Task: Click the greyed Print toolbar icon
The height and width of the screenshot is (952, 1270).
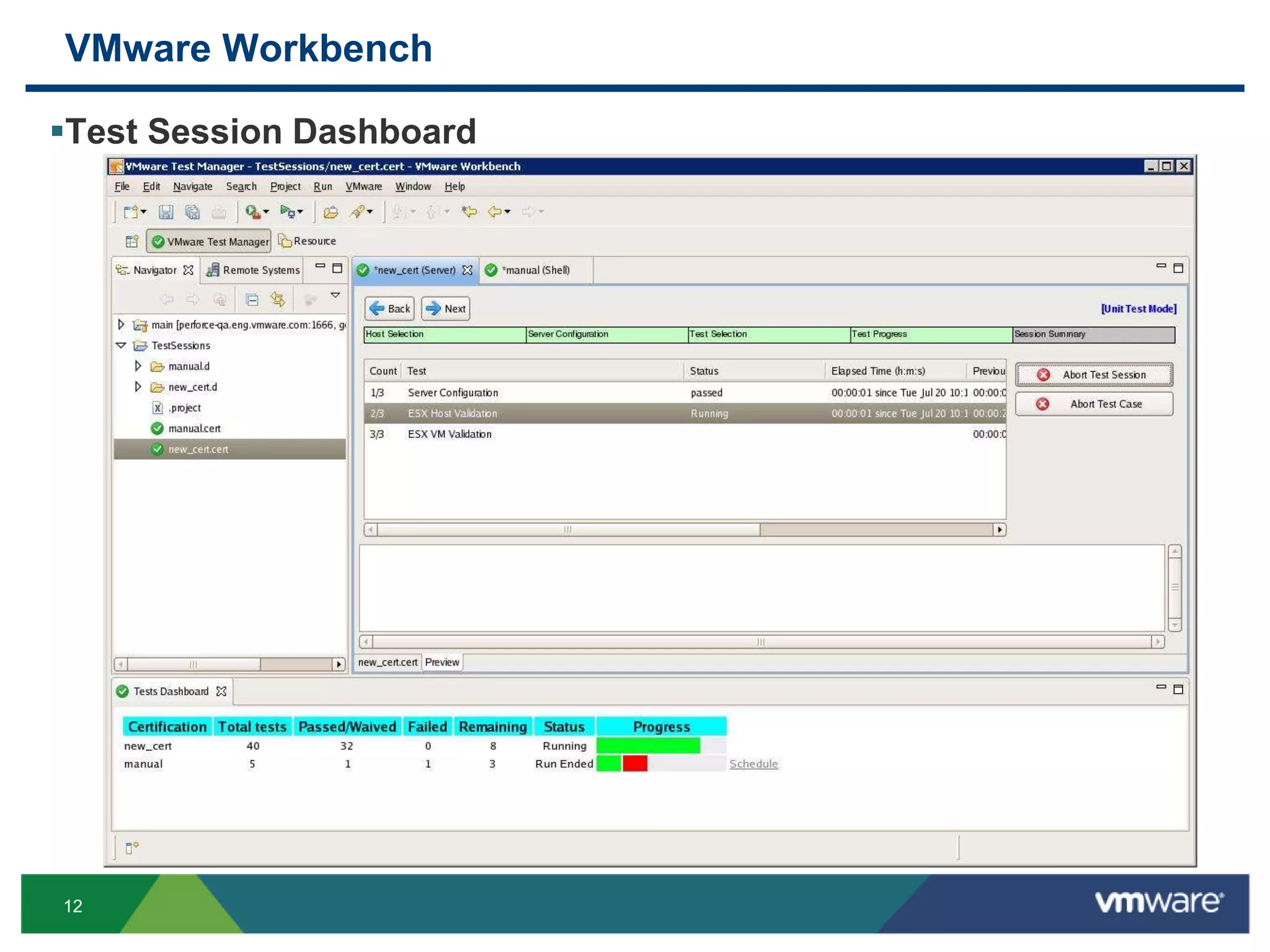Action: (x=219, y=212)
